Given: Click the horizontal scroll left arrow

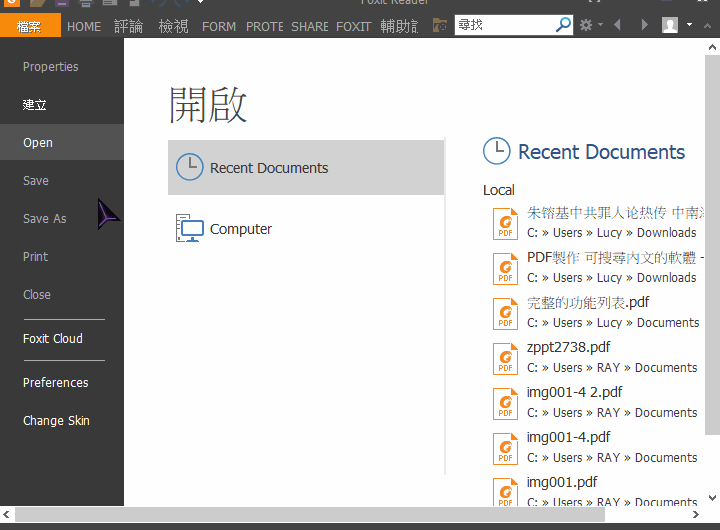Looking at the screenshot, I should 6,514.
